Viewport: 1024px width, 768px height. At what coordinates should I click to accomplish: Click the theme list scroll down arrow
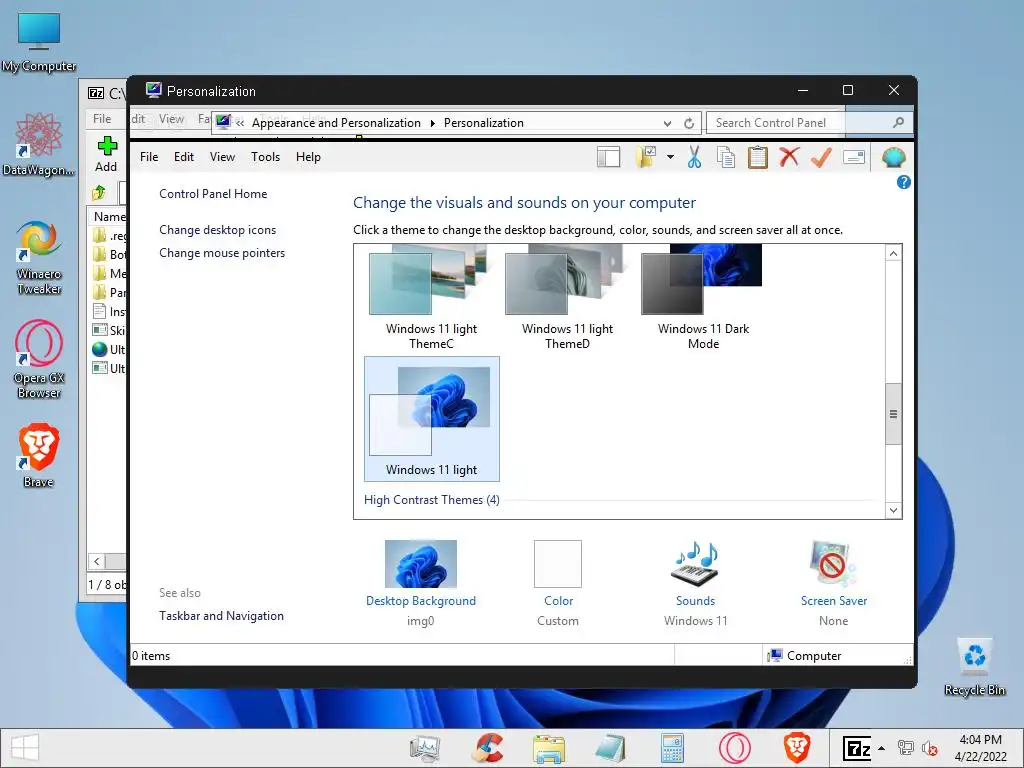(893, 510)
